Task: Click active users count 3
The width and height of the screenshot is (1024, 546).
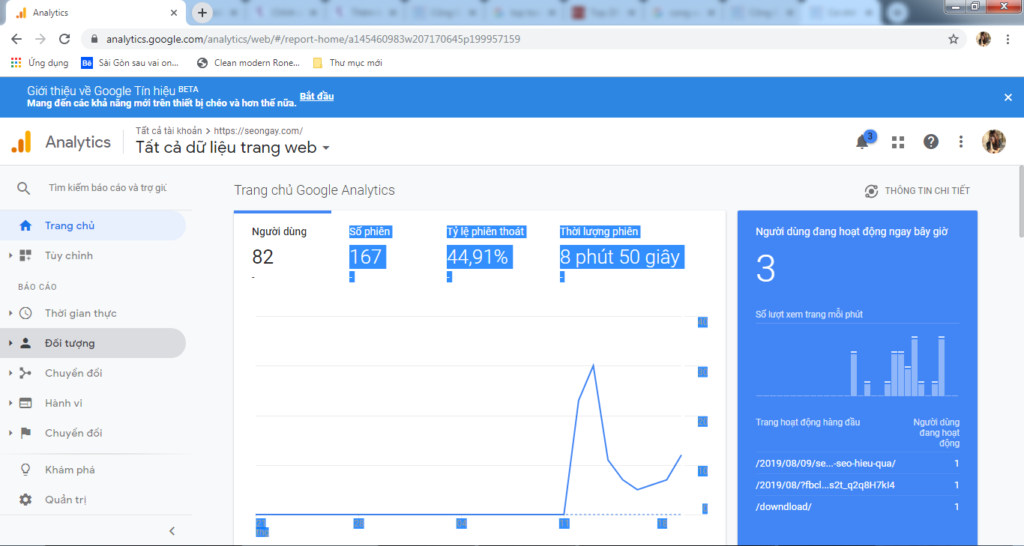Action: 765,268
